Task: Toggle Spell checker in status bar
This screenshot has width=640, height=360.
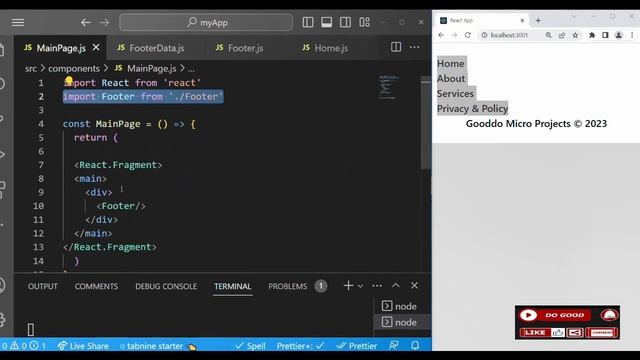Action: [251, 346]
